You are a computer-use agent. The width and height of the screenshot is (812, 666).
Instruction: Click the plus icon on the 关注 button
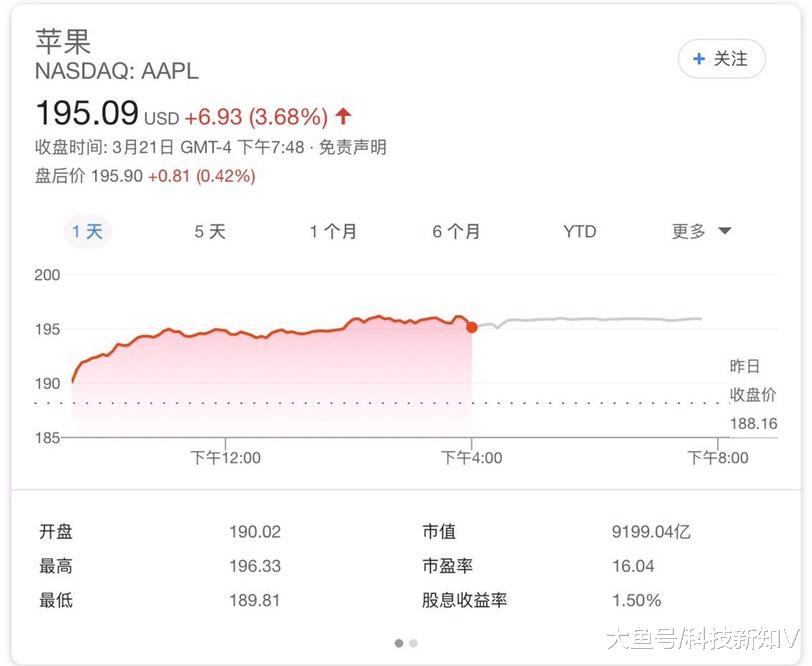pyautogui.click(x=699, y=59)
